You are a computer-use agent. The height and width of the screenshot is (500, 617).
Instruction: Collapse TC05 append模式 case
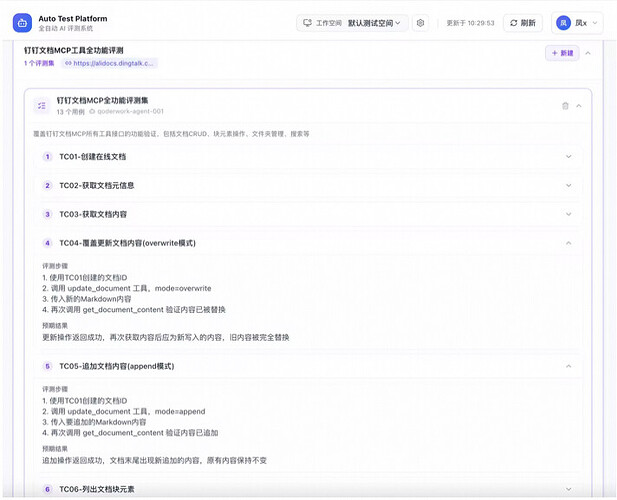(568, 366)
